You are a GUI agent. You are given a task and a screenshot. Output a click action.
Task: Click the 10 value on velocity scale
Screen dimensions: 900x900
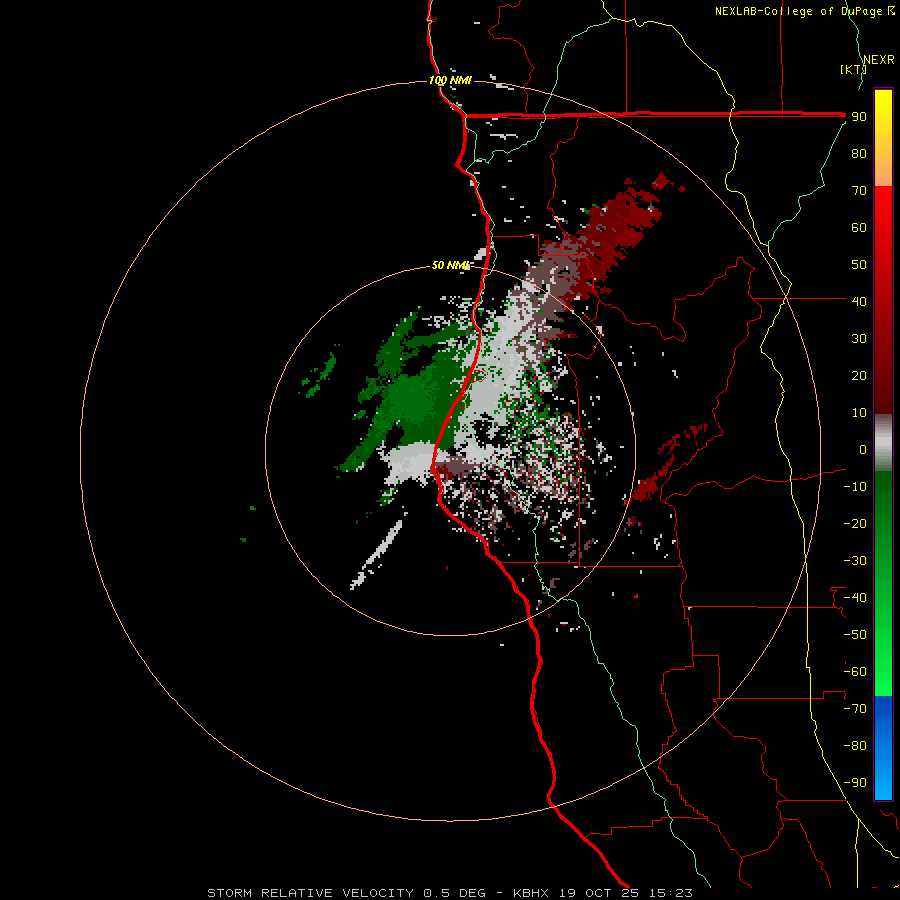pos(859,413)
